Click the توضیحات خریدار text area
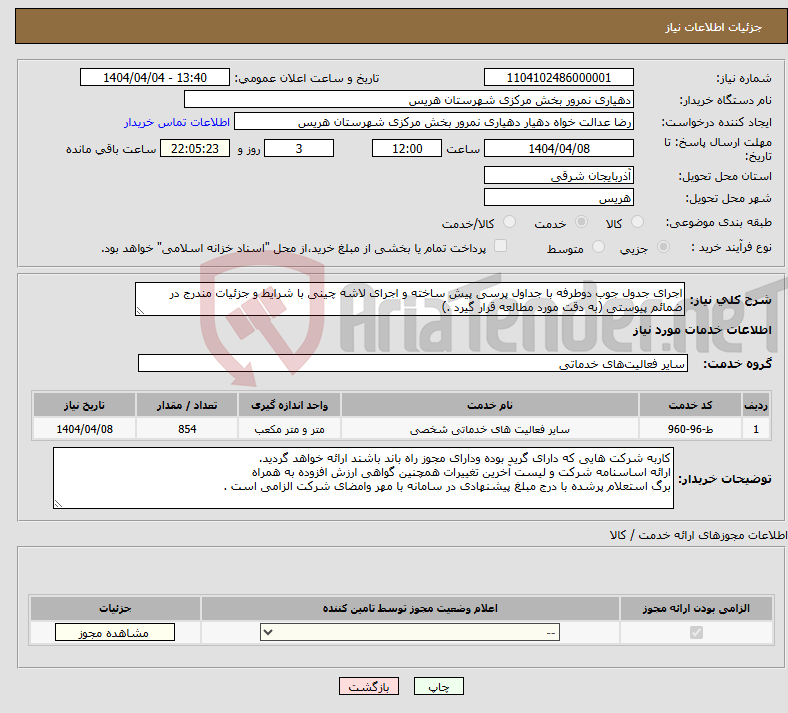Screen dimensions: 788x713 (x=363, y=478)
